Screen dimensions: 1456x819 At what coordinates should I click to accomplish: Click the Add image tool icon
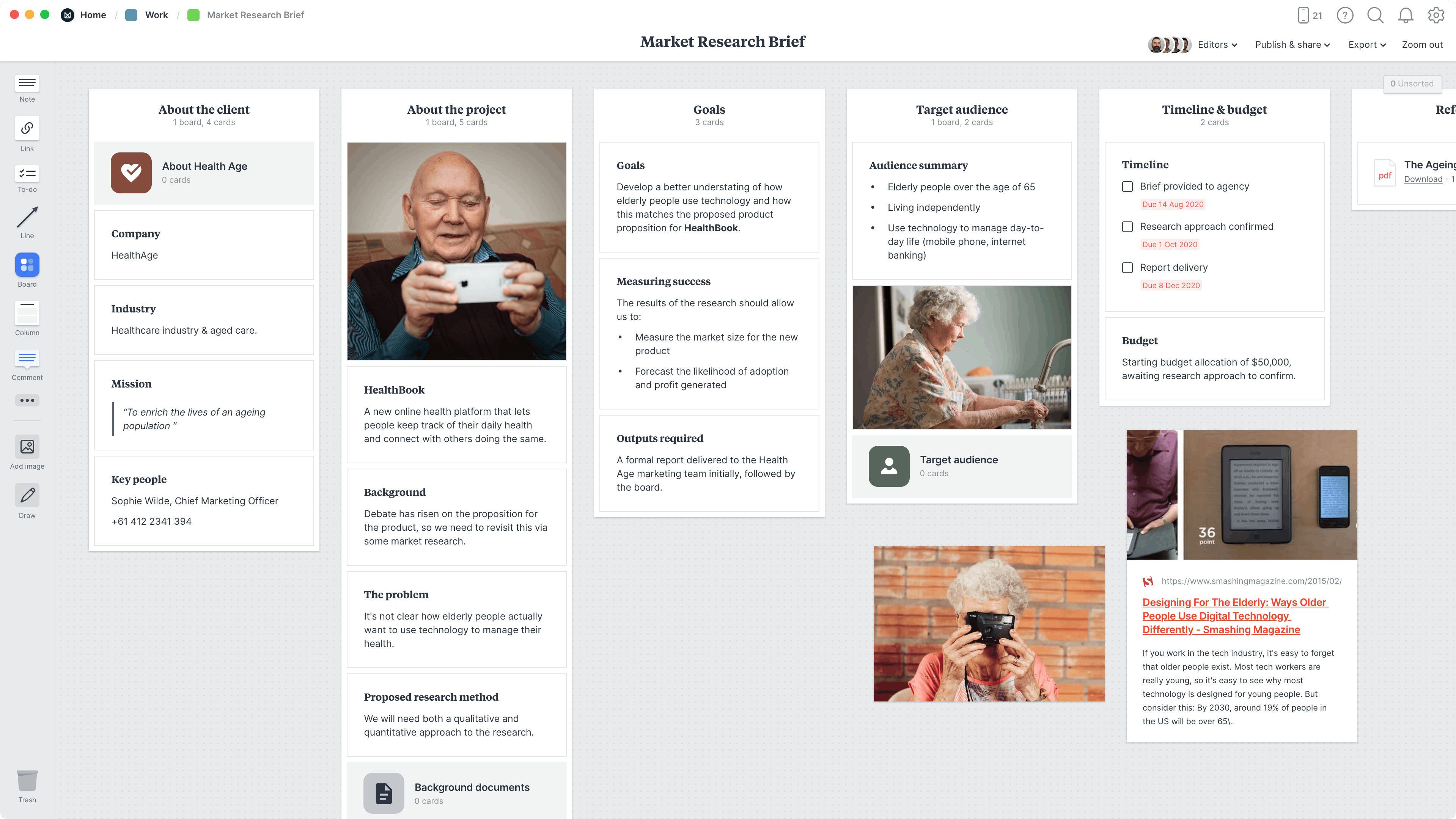(x=26, y=447)
